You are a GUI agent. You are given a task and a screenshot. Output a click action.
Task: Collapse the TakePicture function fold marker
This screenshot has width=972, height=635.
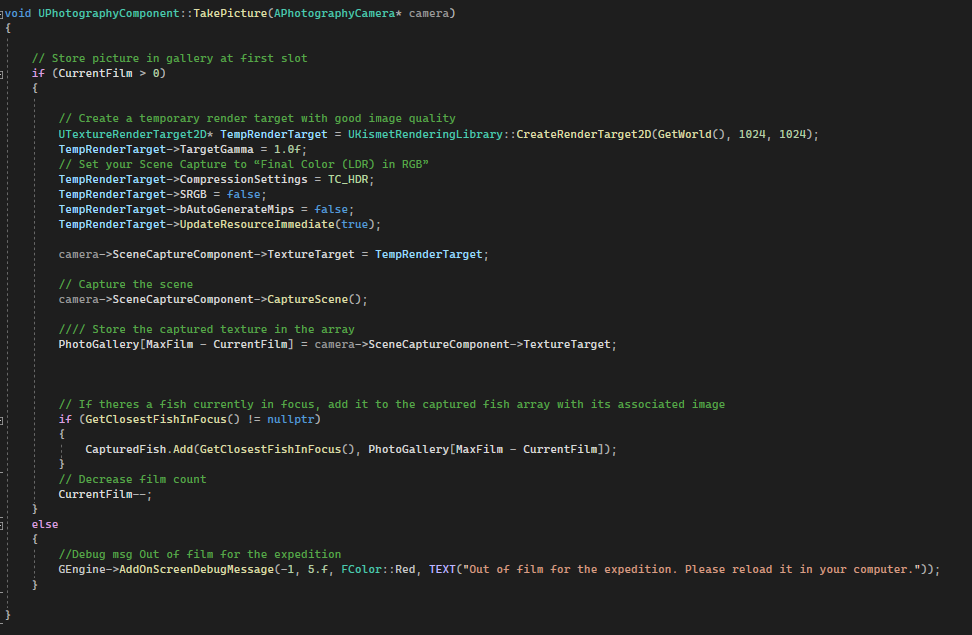coord(3,14)
